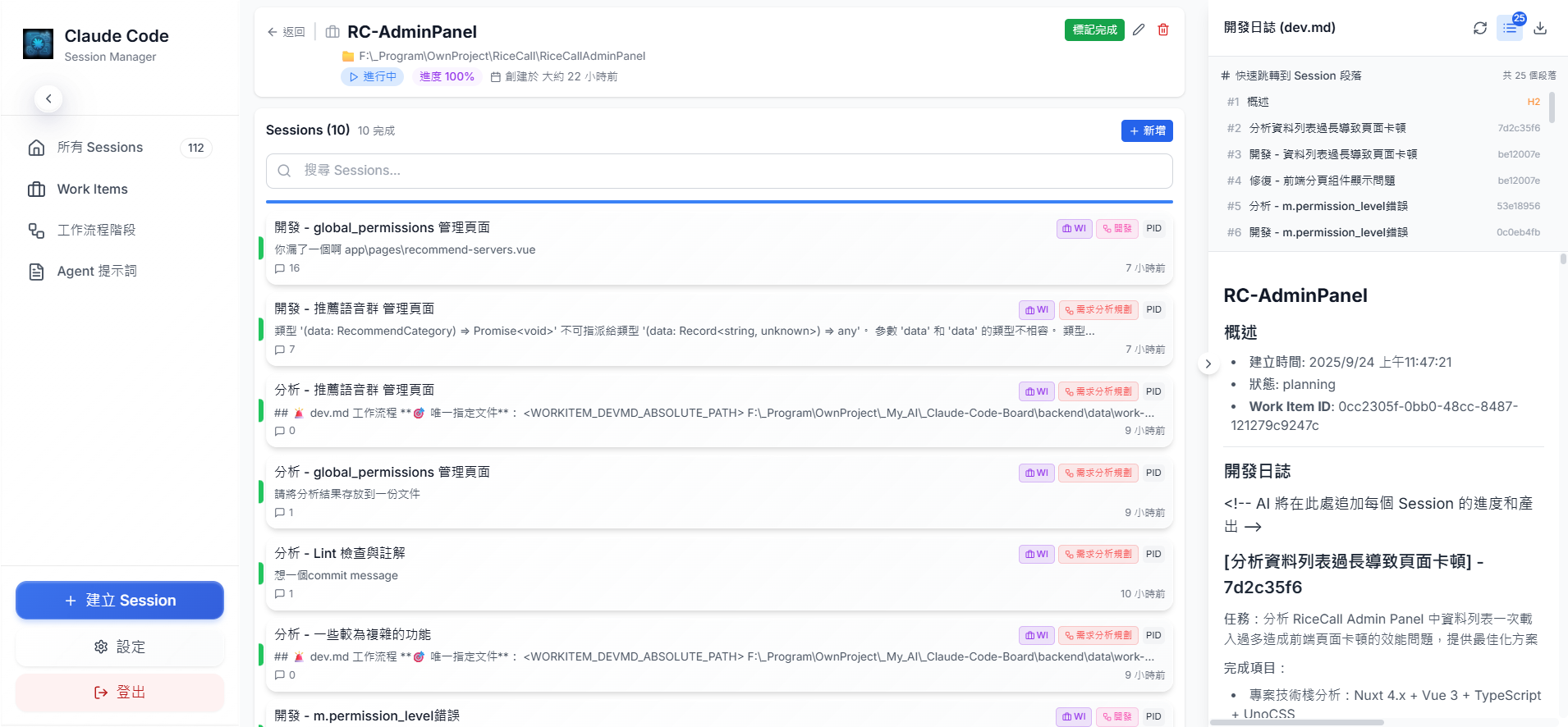Click the 112 count badge for 所有 Sessions

pos(195,148)
